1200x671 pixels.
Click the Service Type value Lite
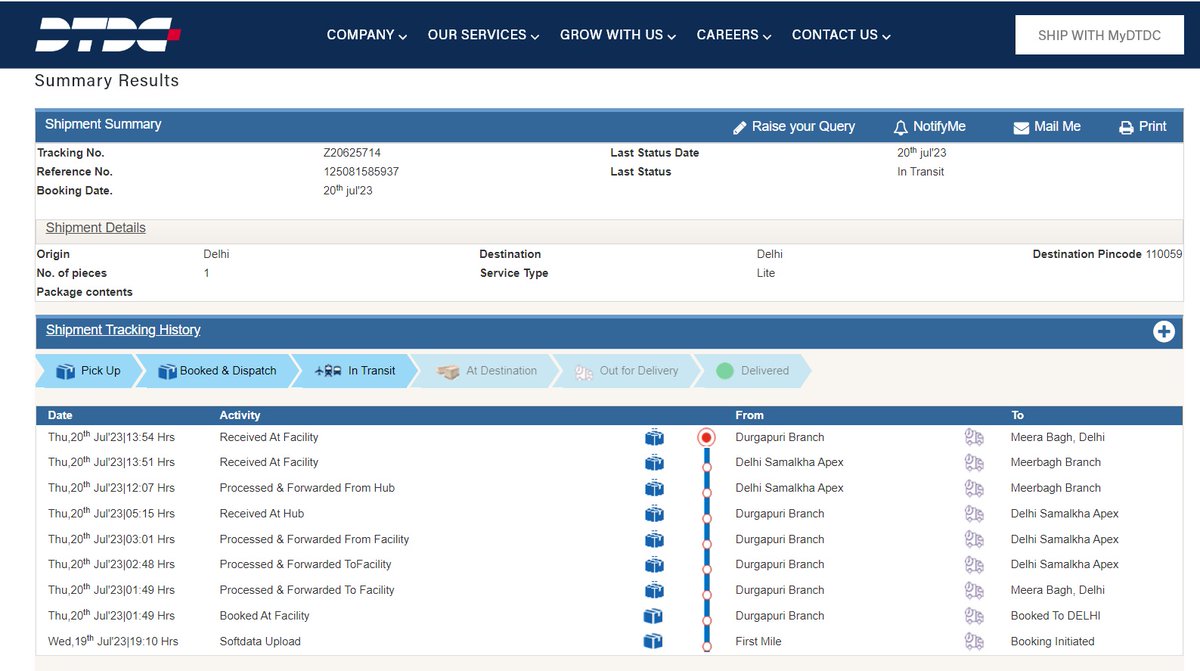click(766, 273)
